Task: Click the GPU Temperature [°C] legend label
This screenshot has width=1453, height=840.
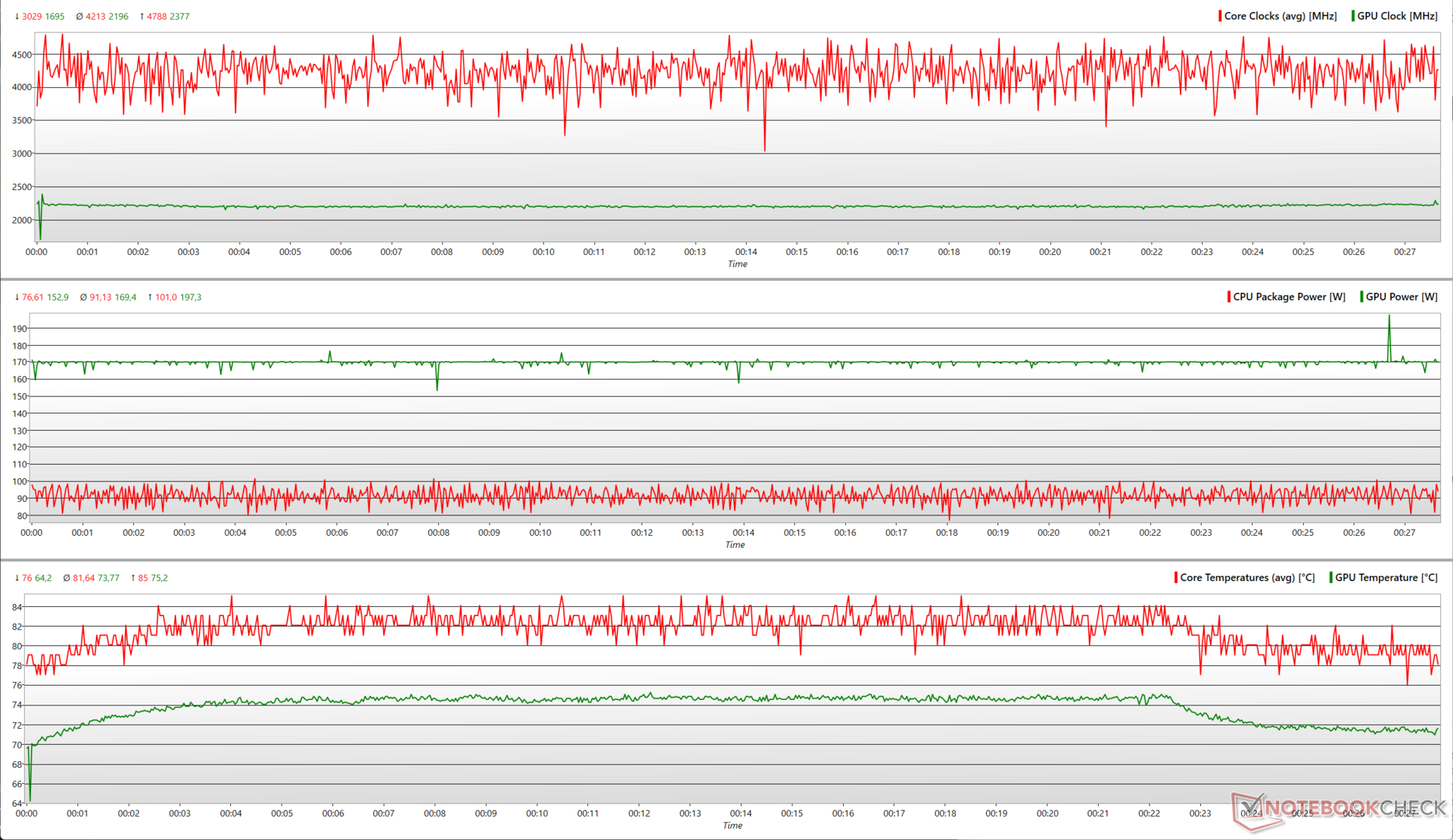Action: 1386,577
